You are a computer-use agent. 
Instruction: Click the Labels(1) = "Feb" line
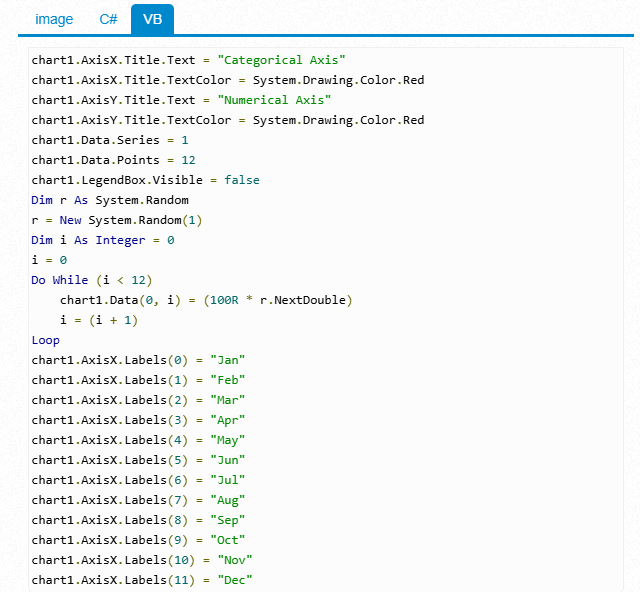coord(138,380)
